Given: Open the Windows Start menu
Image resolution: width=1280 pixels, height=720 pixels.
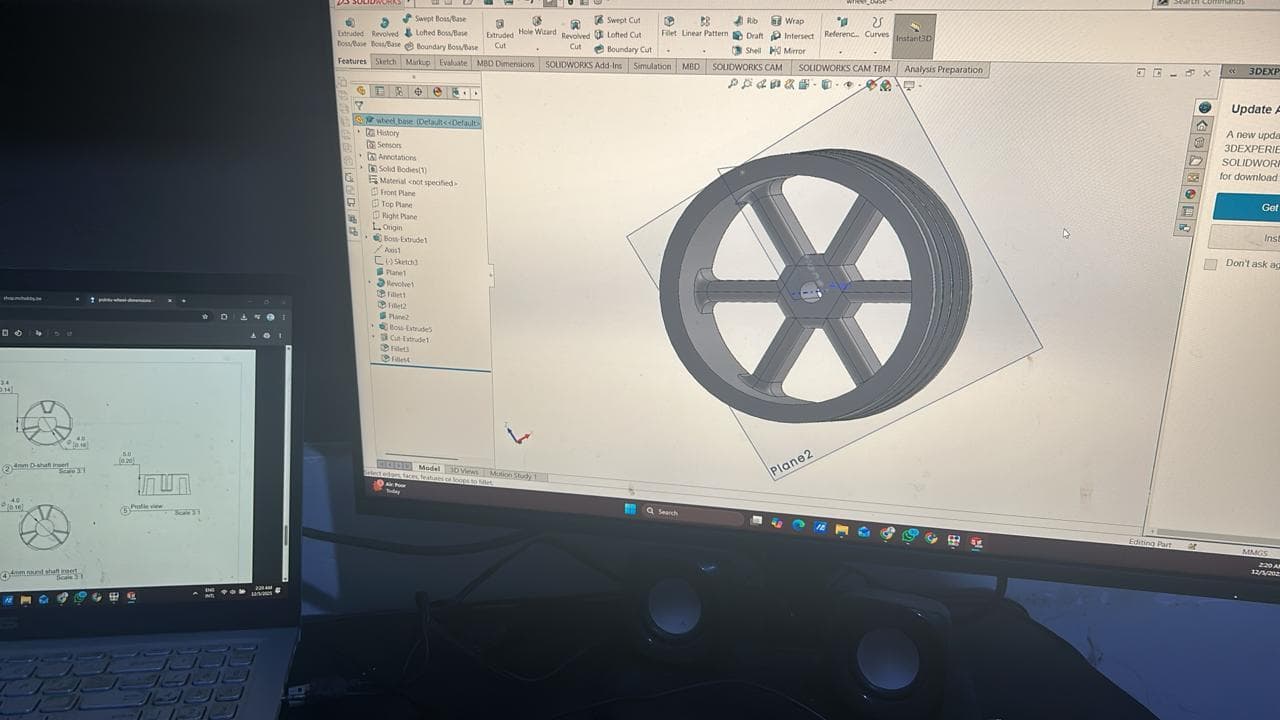Looking at the screenshot, I should pyautogui.click(x=630, y=510).
